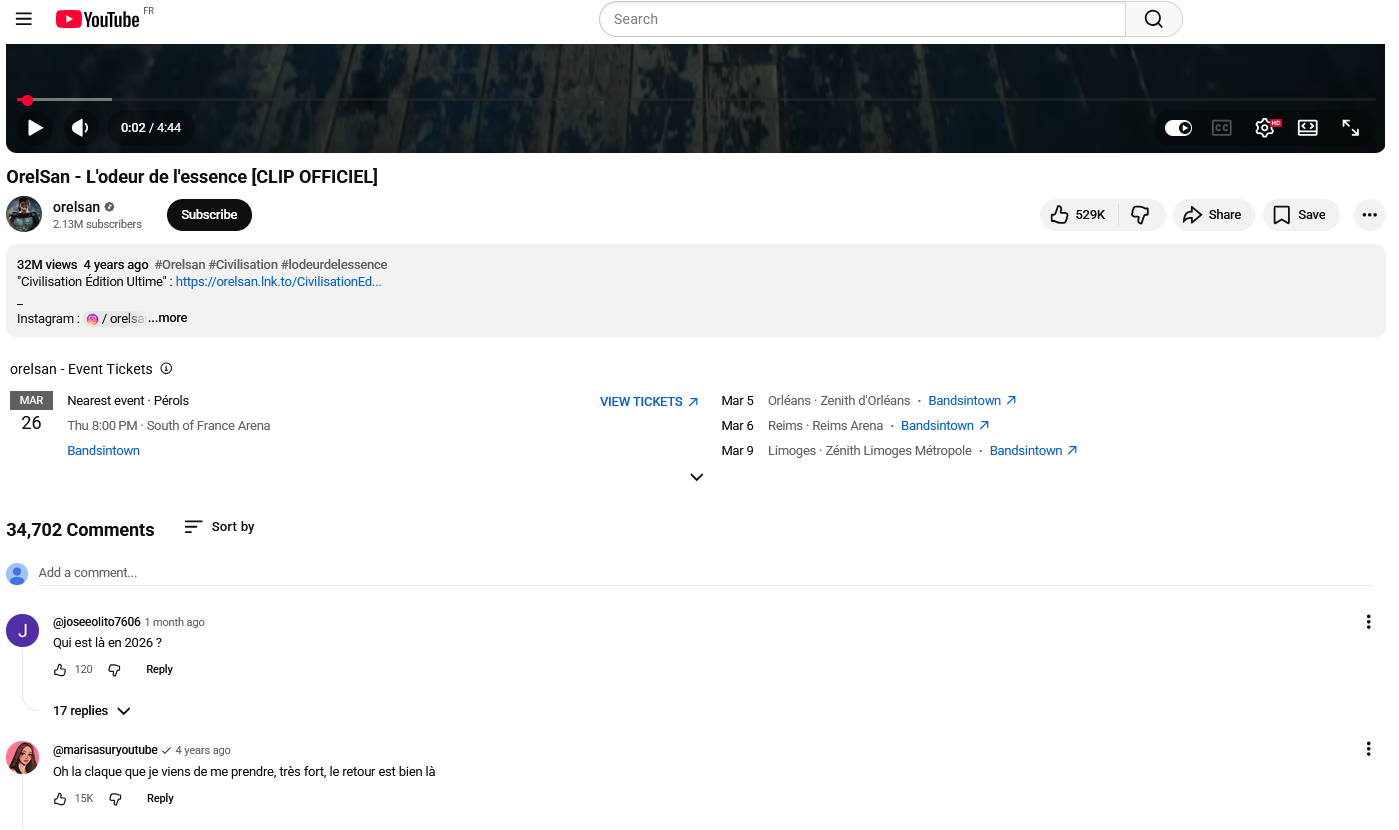This screenshot has height=830, width=1399.
Task: Click the "Reims · Reims Arena" event text
Action: coord(825,426)
